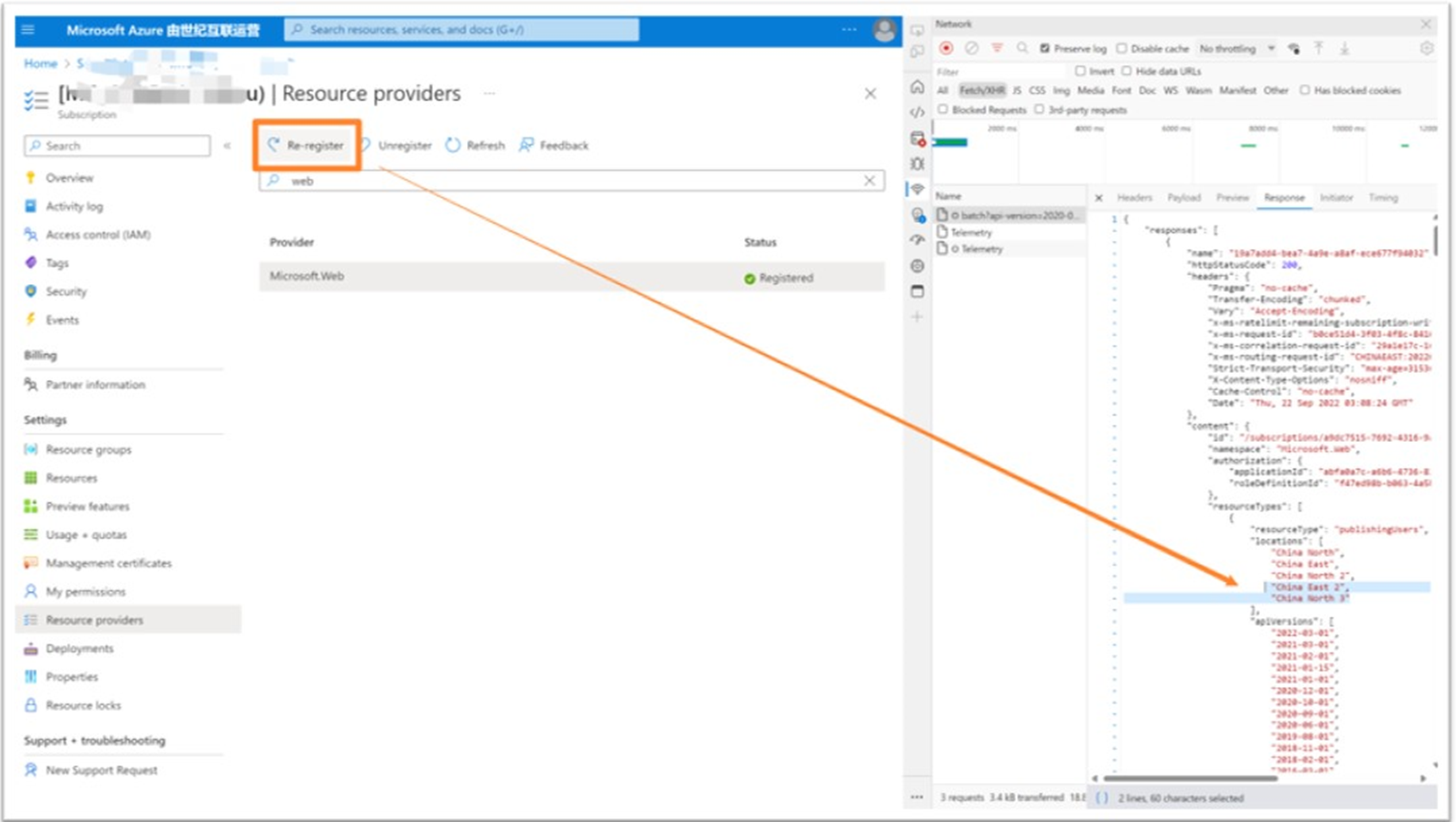Click the Home breadcrumb link
The width and height of the screenshot is (1456, 822).
pyautogui.click(x=41, y=64)
